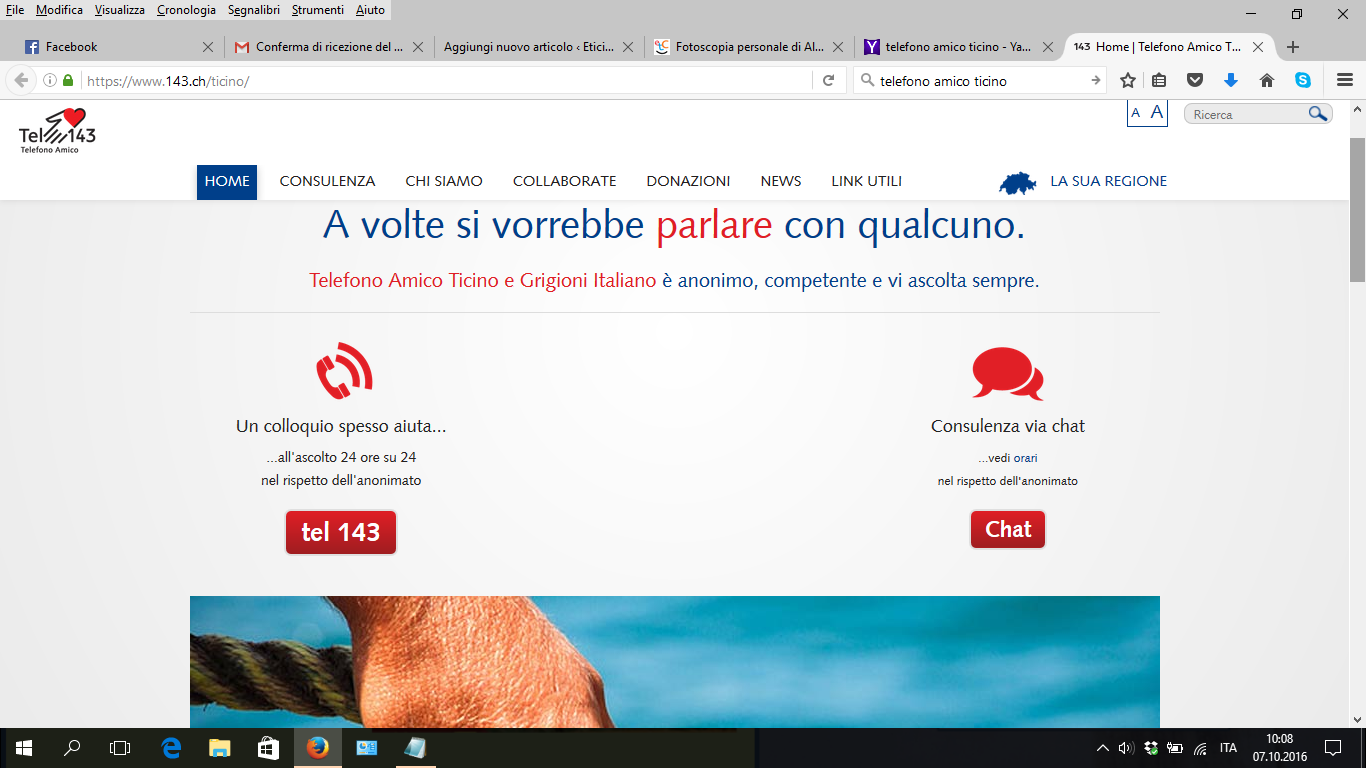
Task: Open CHI SIAMO navigation item
Action: [x=444, y=182]
